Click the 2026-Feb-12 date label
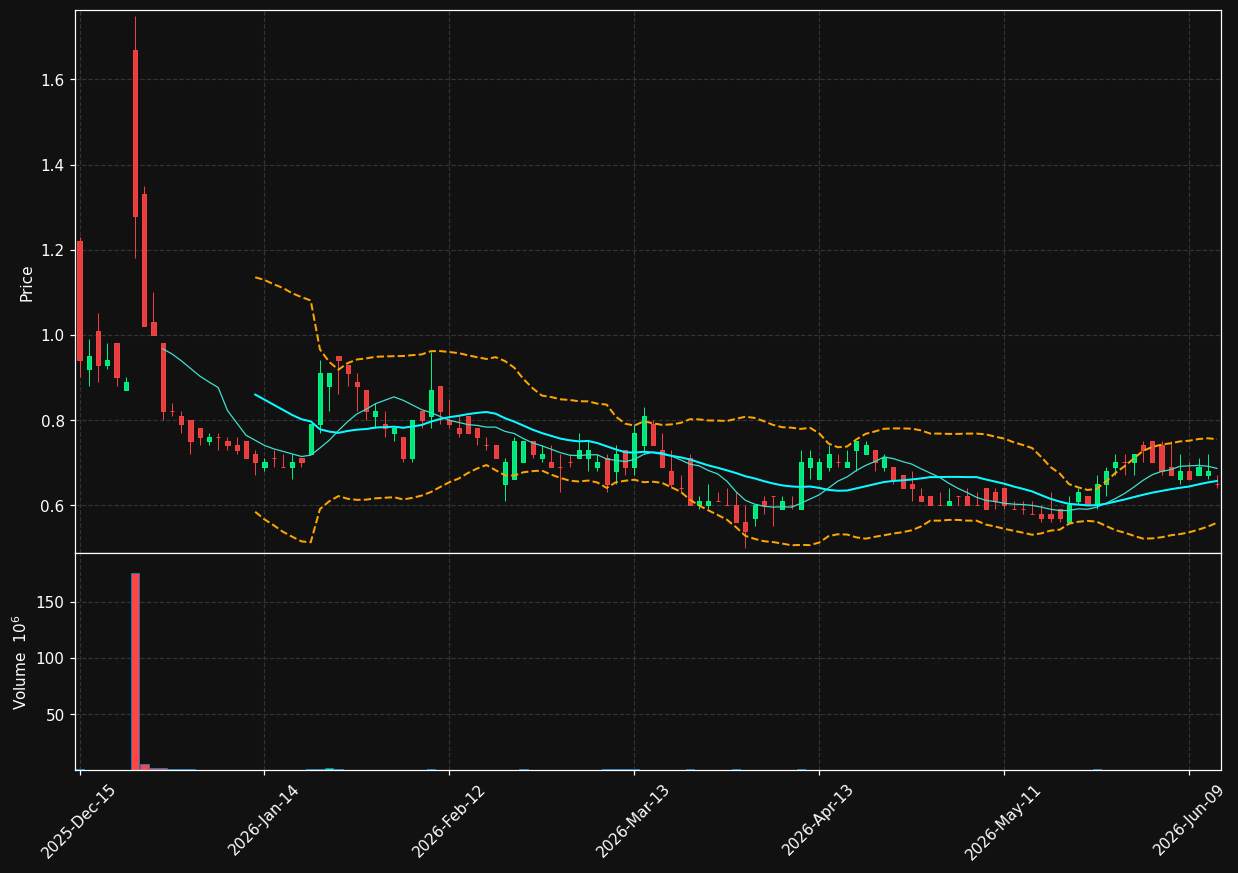 tap(448, 821)
